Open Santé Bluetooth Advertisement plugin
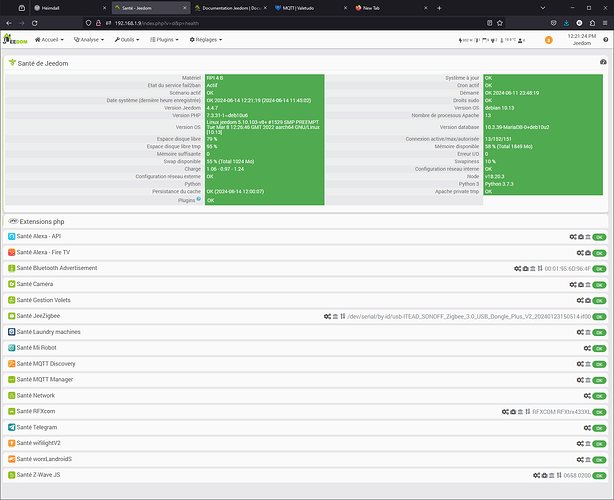 click(57, 268)
